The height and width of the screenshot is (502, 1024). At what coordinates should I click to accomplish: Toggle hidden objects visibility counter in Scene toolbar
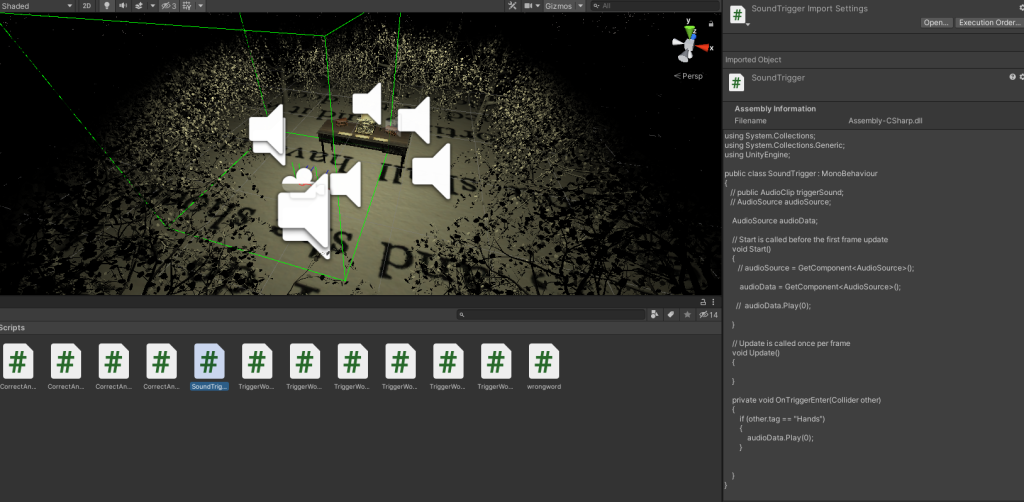[x=169, y=6]
